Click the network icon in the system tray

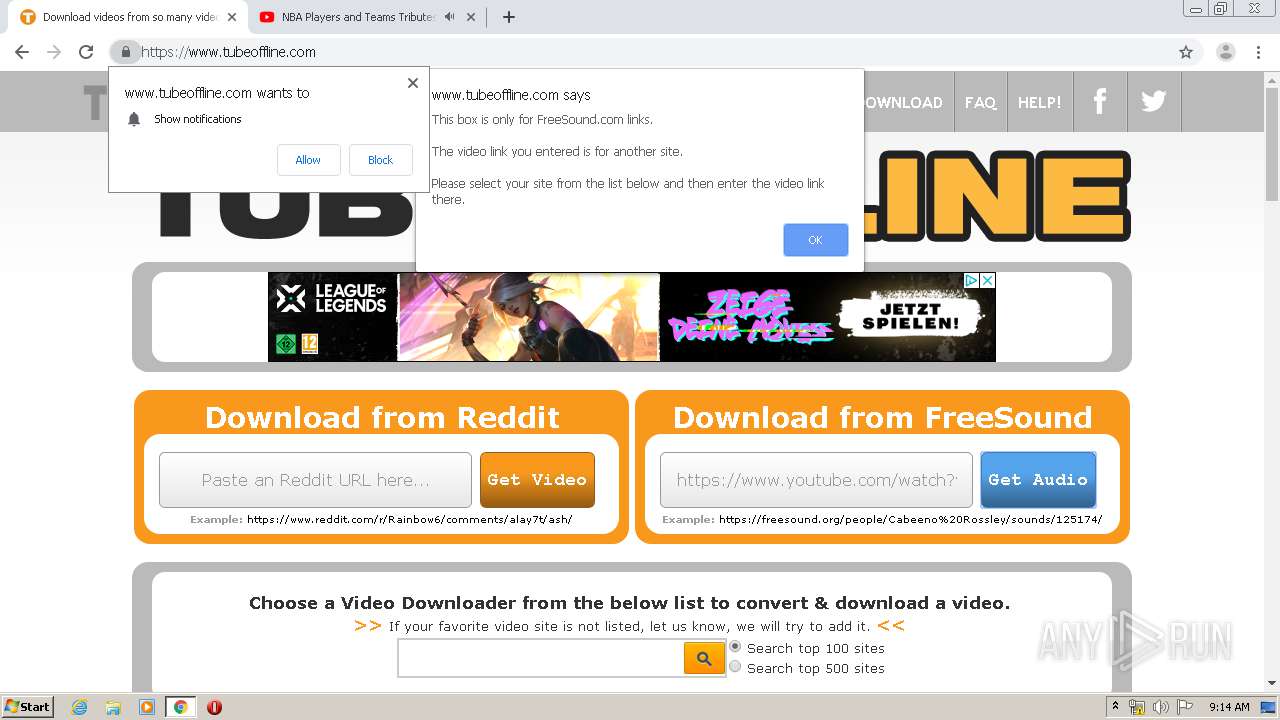[x=1137, y=707]
